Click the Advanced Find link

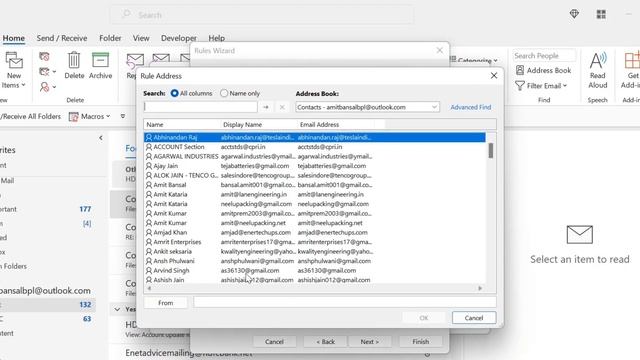pos(471,107)
